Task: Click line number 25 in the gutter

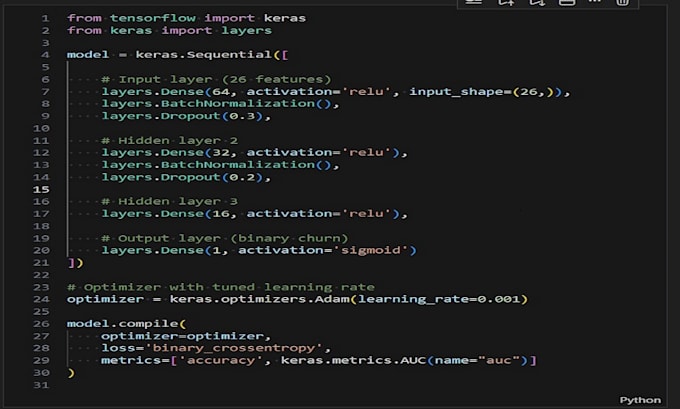Action: pyautogui.click(x=41, y=311)
